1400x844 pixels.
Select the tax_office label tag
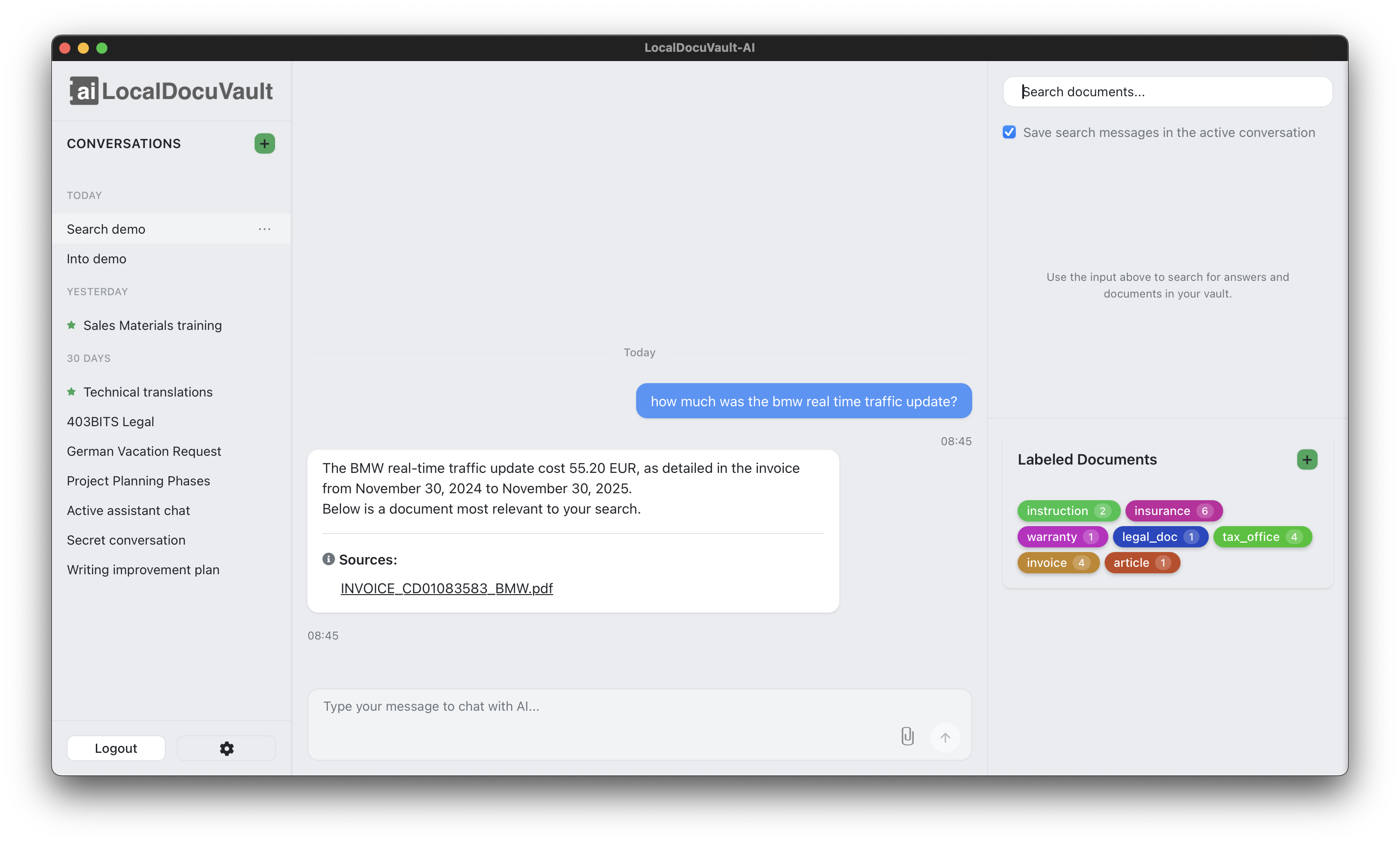click(x=1262, y=537)
